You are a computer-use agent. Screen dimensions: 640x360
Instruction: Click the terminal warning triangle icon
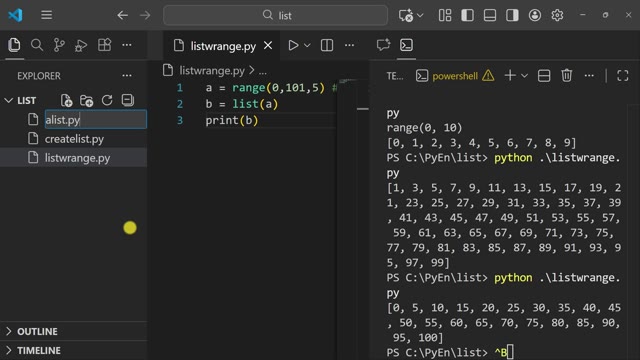[488, 76]
